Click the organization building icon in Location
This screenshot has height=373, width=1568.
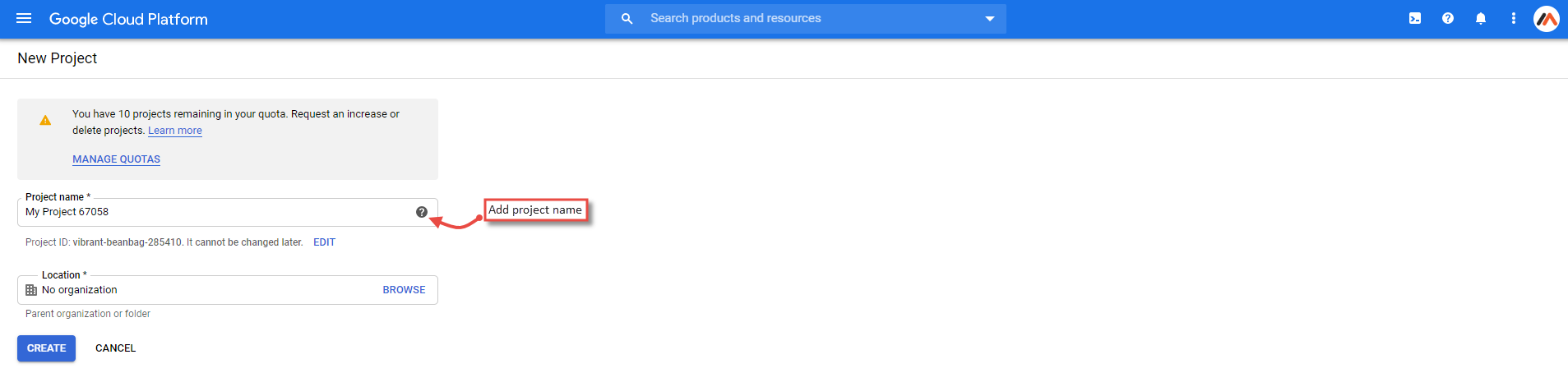(x=31, y=290)
